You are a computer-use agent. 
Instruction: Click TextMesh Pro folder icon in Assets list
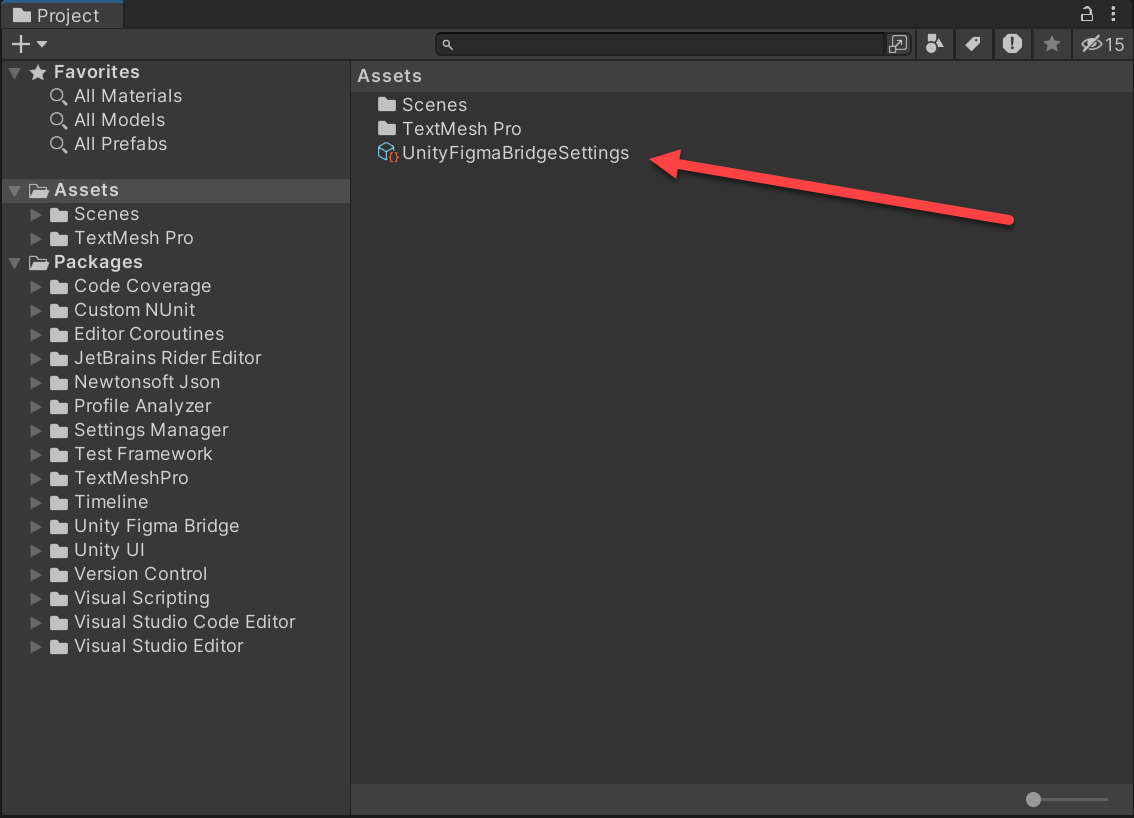click(x=387, y=129)
